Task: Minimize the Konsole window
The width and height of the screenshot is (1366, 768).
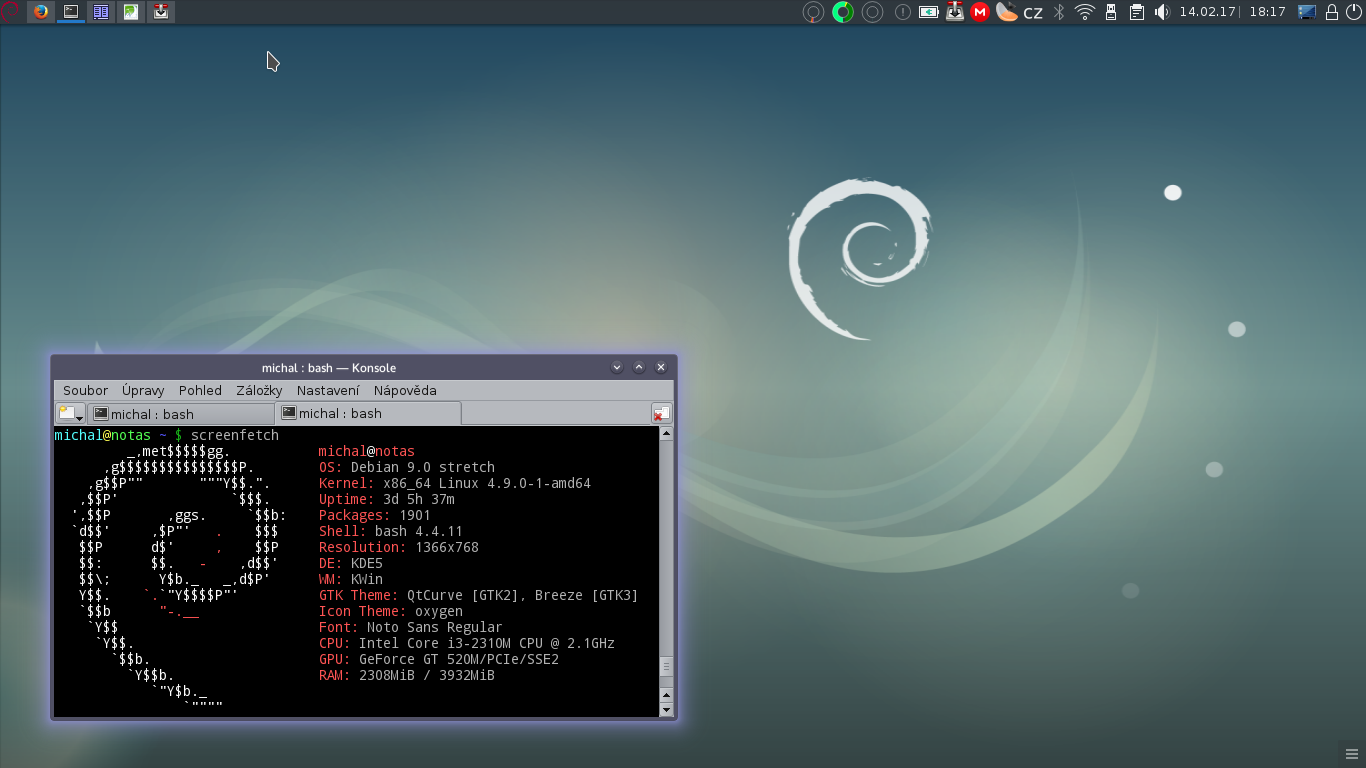Action: click(617, 367)
